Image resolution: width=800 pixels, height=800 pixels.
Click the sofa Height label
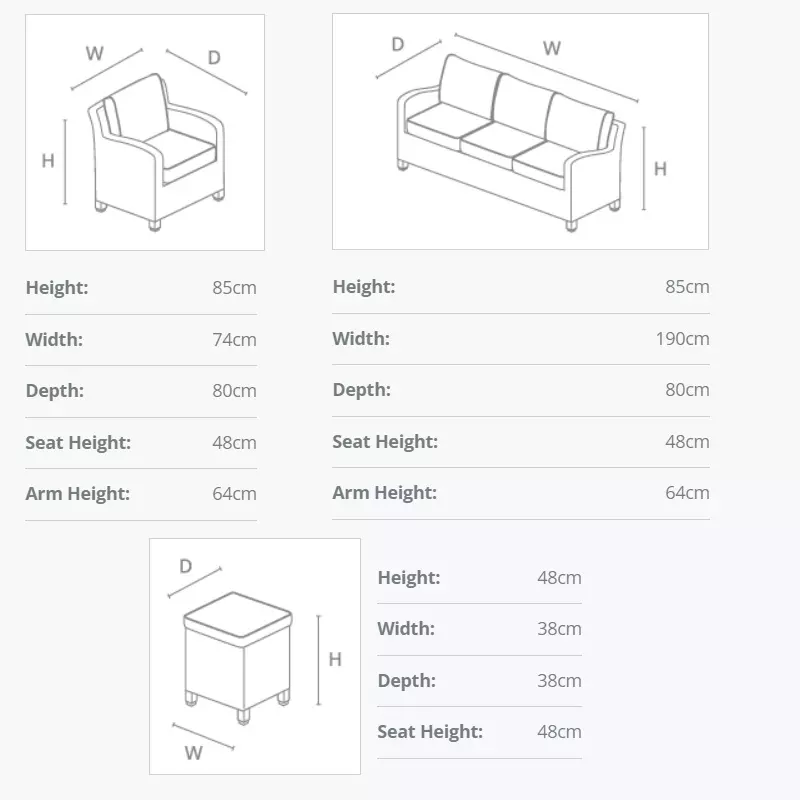pyautogui.click(x=364, y=287)
